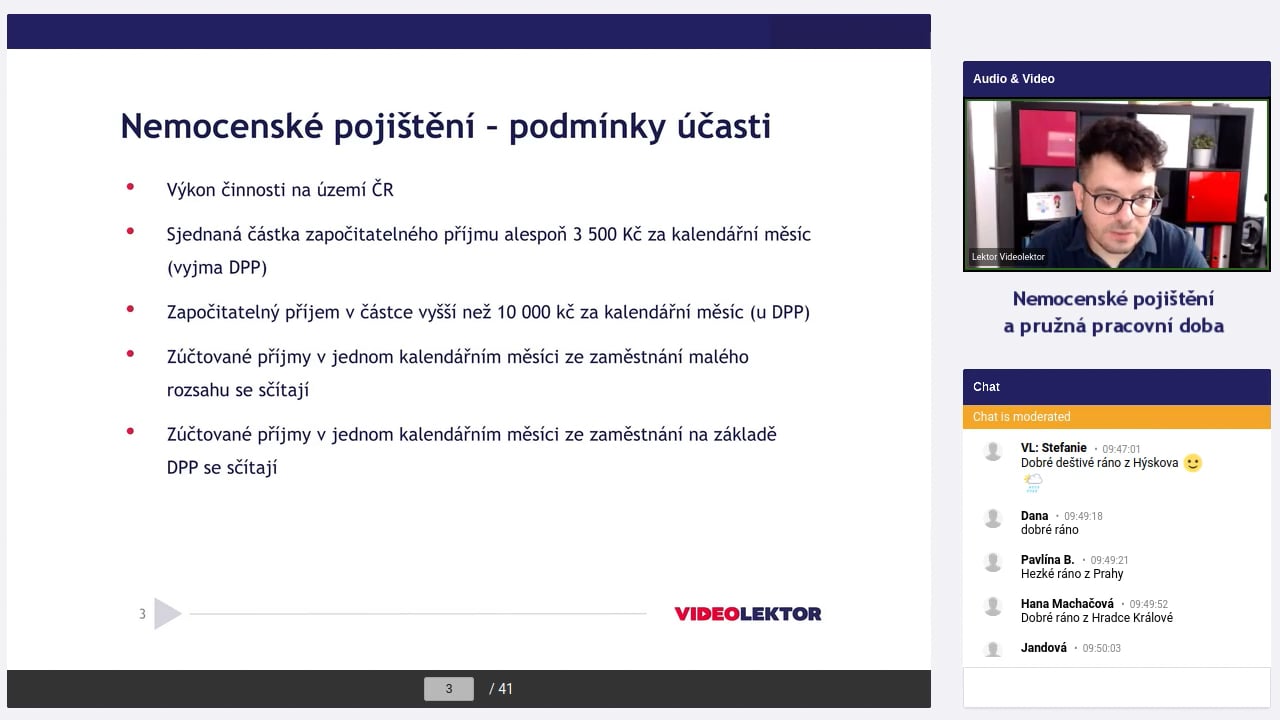Viewport: 1280px width, 720px height.
Task: Click the name 'Hana Machačová' in chat
Action: coord(1067,604)
